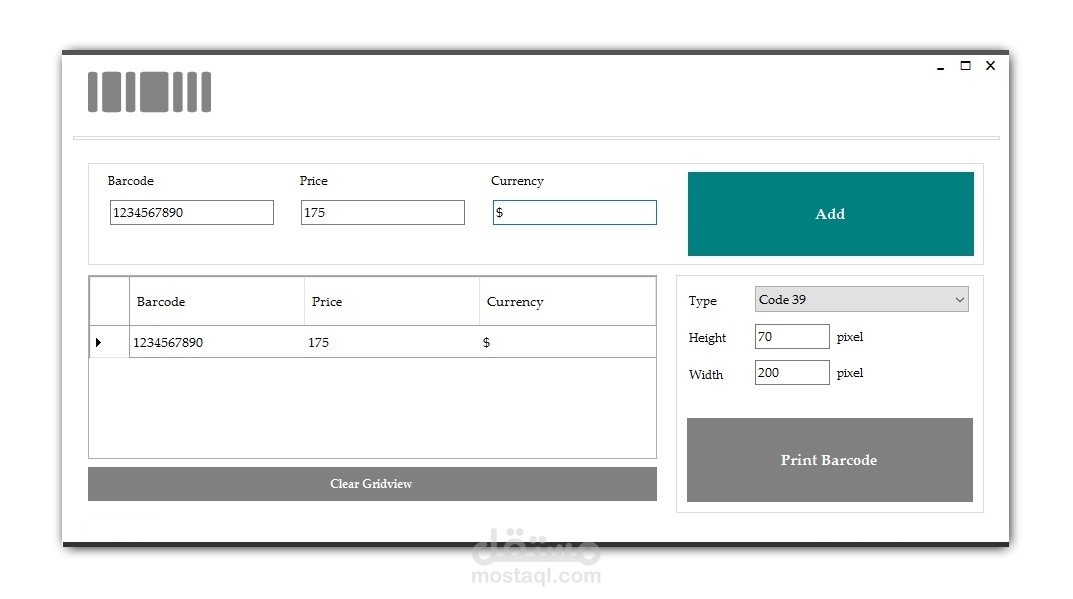Click the Currency column header in the grid
This screenshot has width=1073, height=599.
point(567,301)
